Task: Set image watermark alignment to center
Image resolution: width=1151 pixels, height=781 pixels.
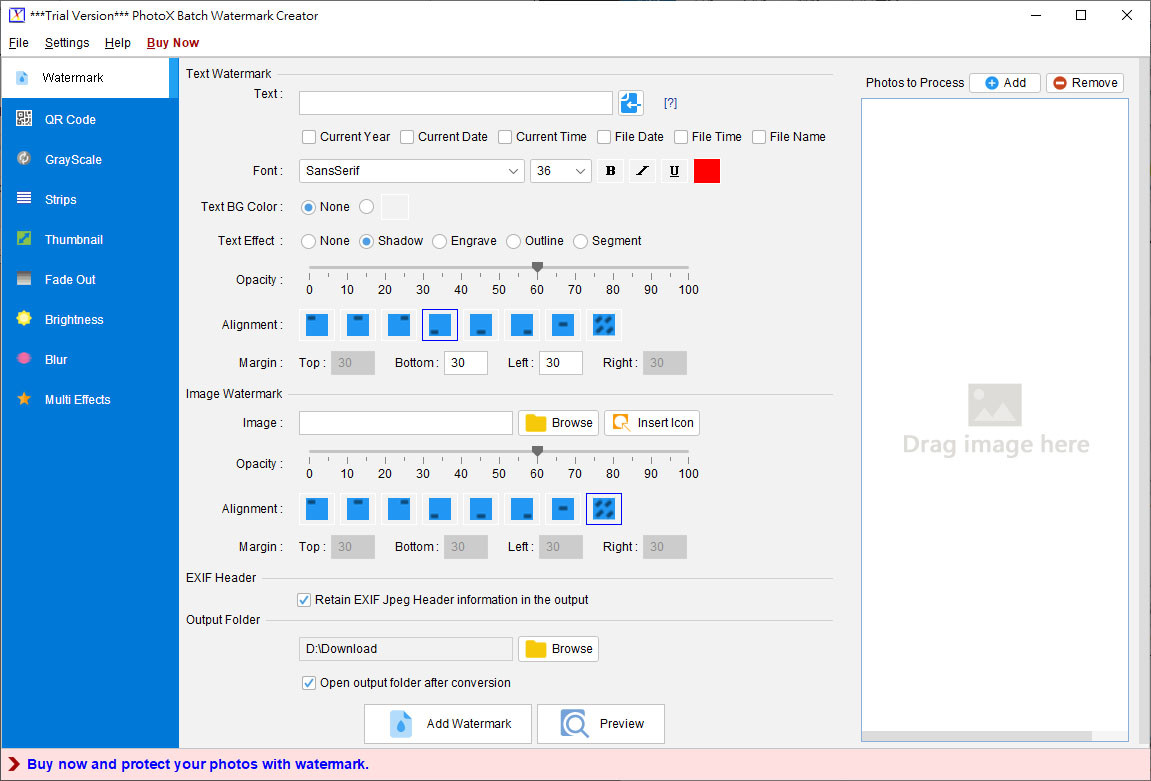Action: coord(563,509)
